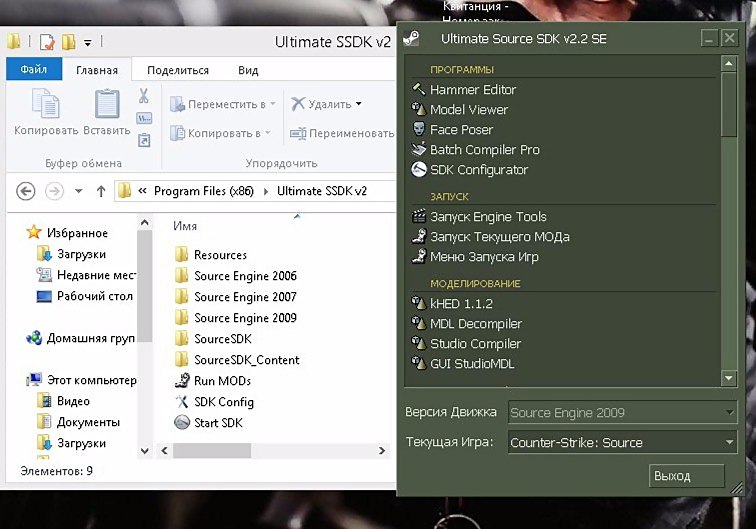Click breadcrumb arrow after Program Files (x86)
This screenshot has height=529, width=756.
point(266,191)
